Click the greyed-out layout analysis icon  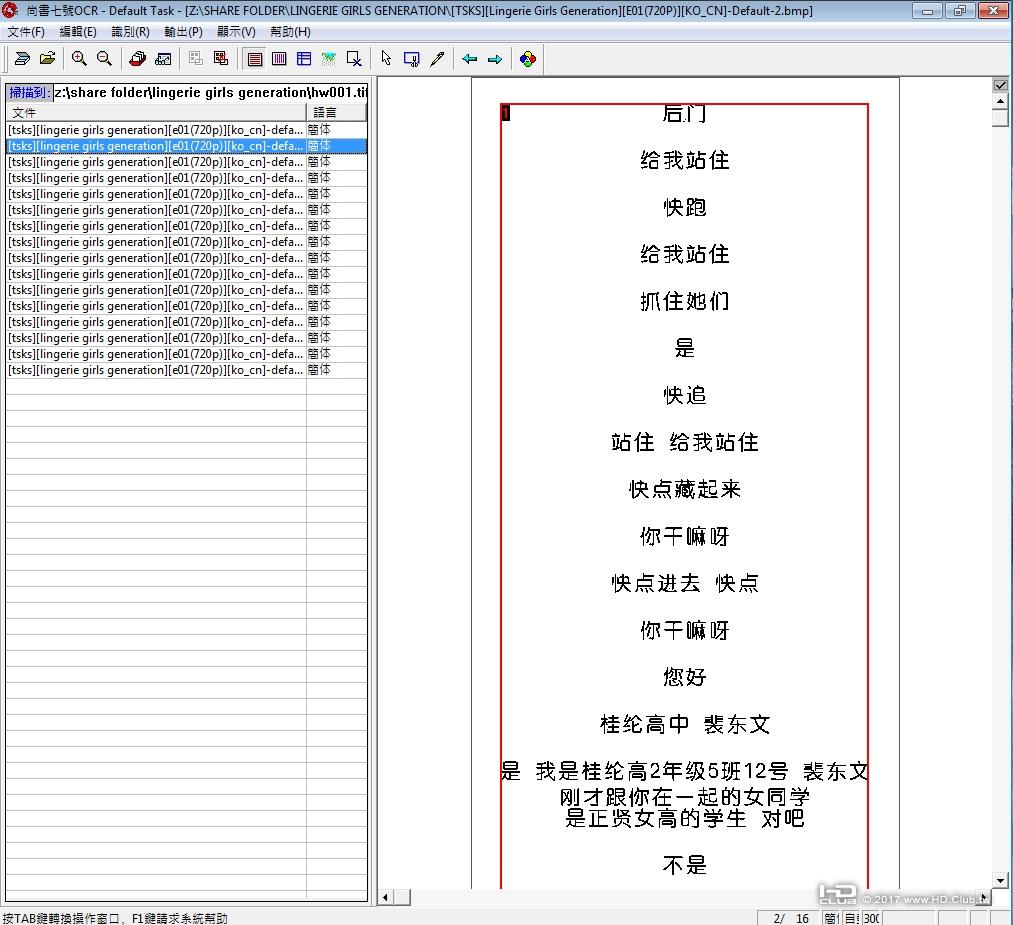coord(195,59)
